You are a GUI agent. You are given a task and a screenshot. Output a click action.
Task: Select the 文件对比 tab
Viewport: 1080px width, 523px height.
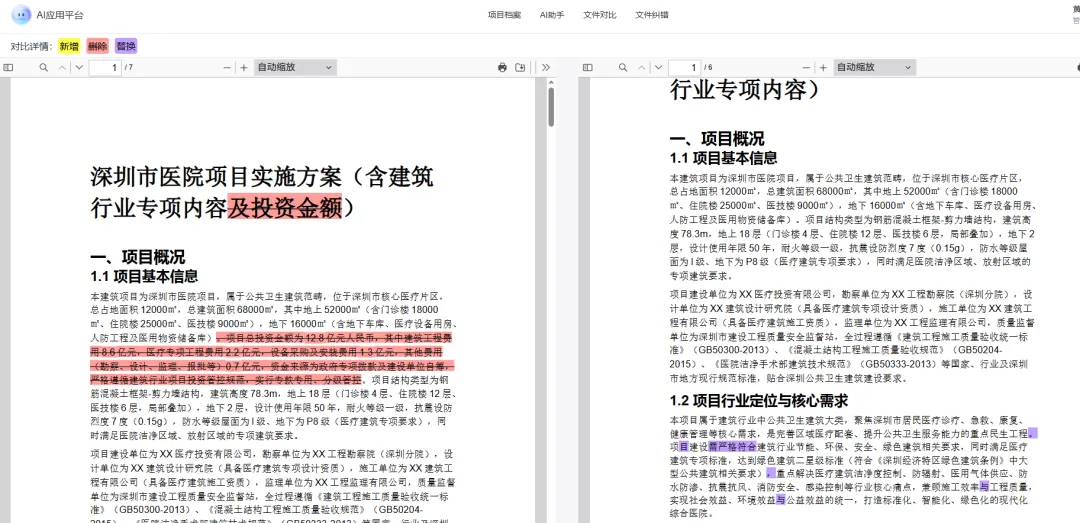[599, 15]
